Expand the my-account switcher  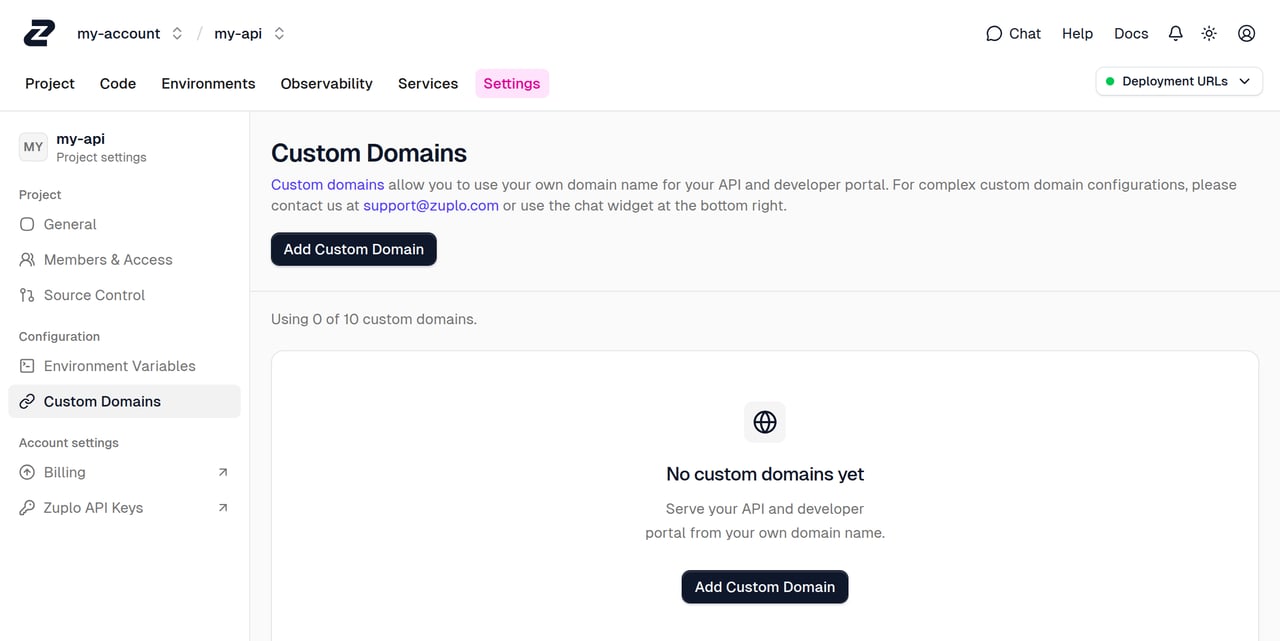pyautogui.click(x=177, y=33)
